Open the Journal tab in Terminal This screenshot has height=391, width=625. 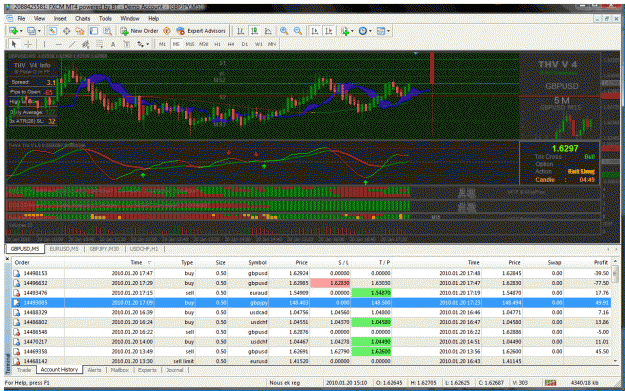click(x=175, y=370)
